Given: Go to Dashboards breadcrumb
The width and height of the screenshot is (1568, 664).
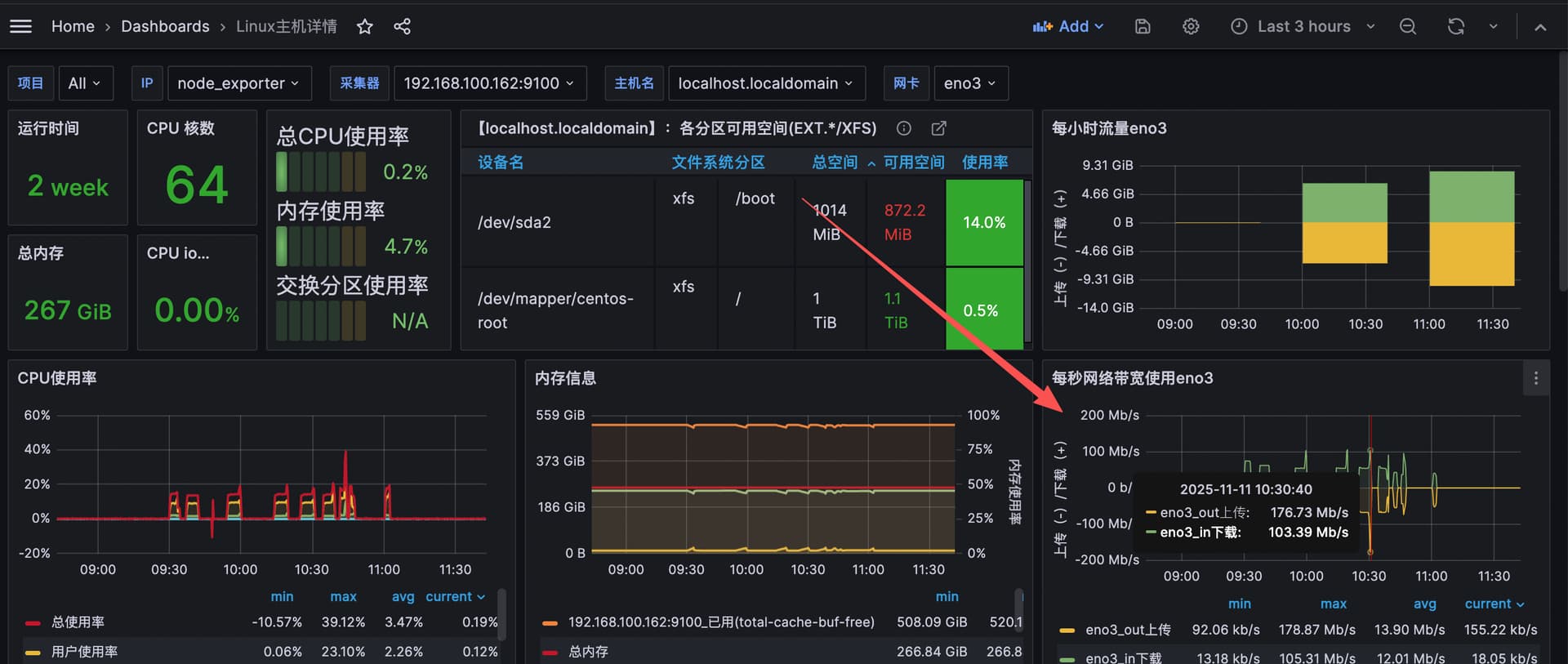Looking at the screenshot, I should tap(165, 27).
